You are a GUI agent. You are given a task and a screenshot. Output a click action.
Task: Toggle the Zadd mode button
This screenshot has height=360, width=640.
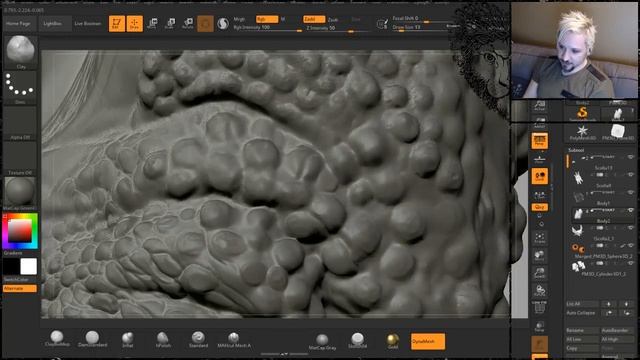[x=314, y=19]
